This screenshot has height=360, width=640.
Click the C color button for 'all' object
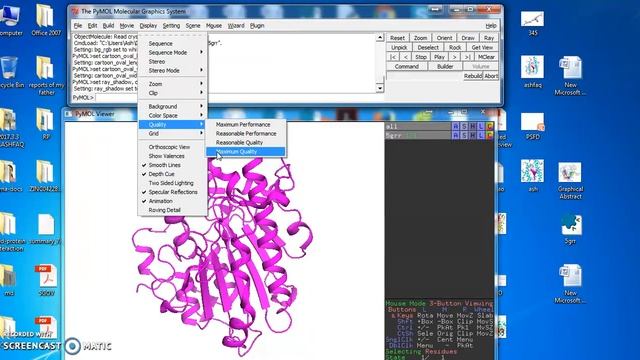click(x=490, y=126)
